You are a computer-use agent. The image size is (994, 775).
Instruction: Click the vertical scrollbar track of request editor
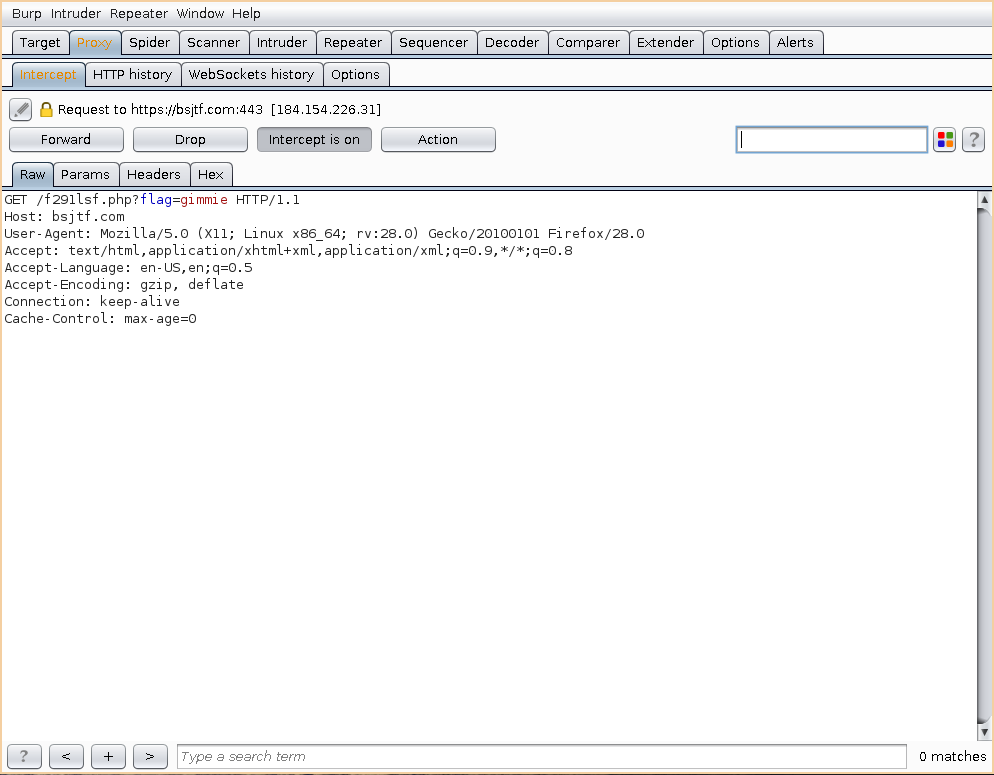(x=984, y=466)
